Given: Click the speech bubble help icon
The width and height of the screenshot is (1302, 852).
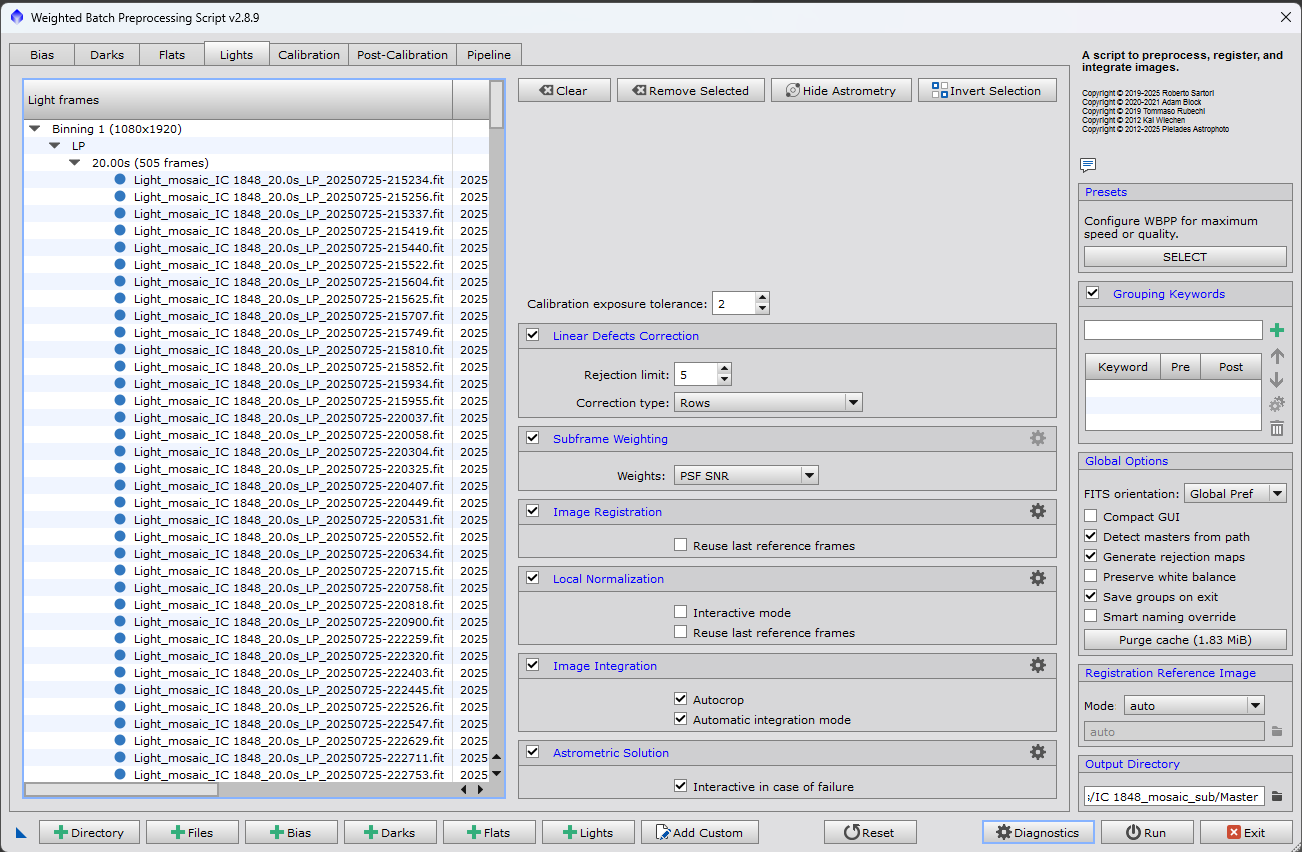Looking at the screenshot, I should 1088,165.
